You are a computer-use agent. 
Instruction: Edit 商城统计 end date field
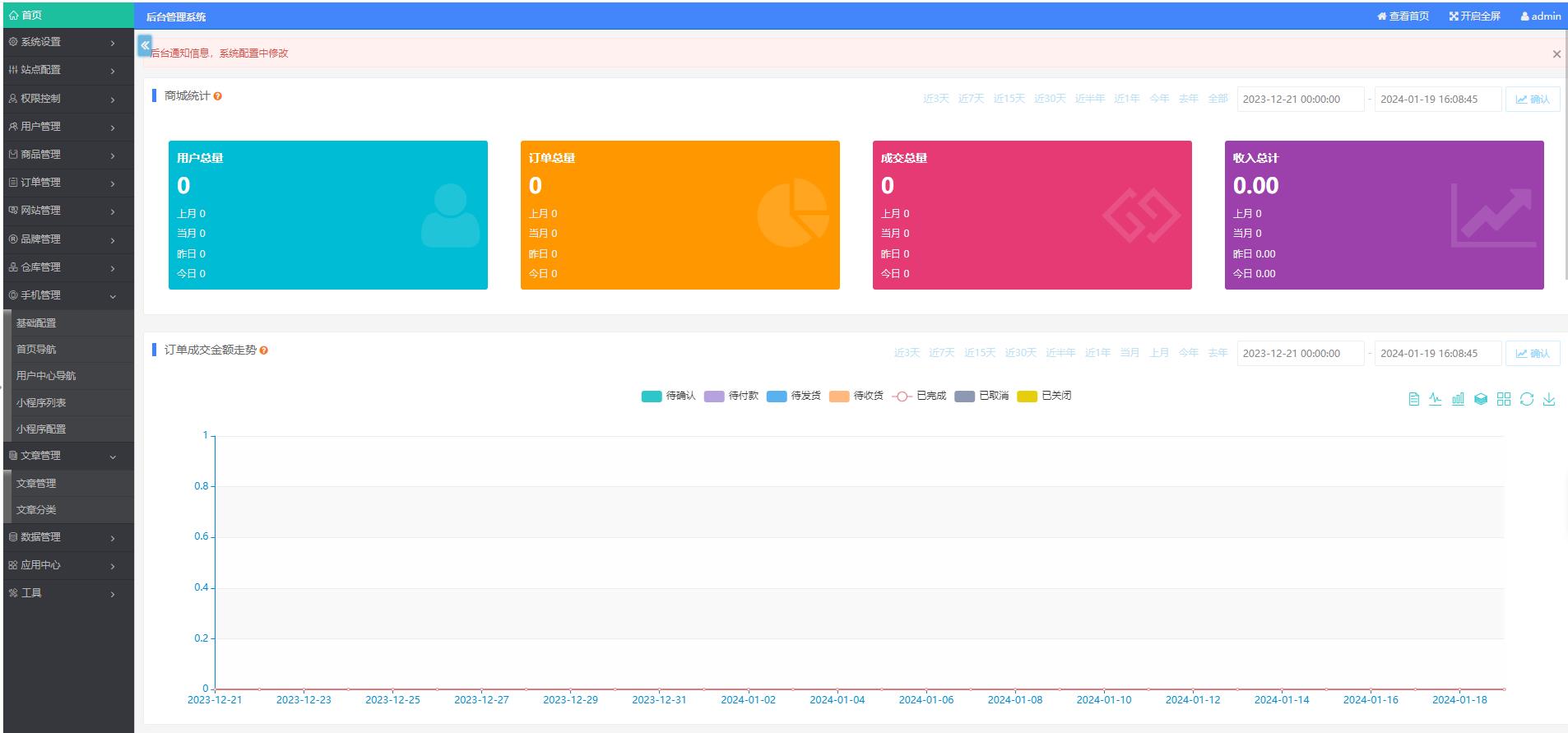pyautogui.click(x=1438, y=100)
